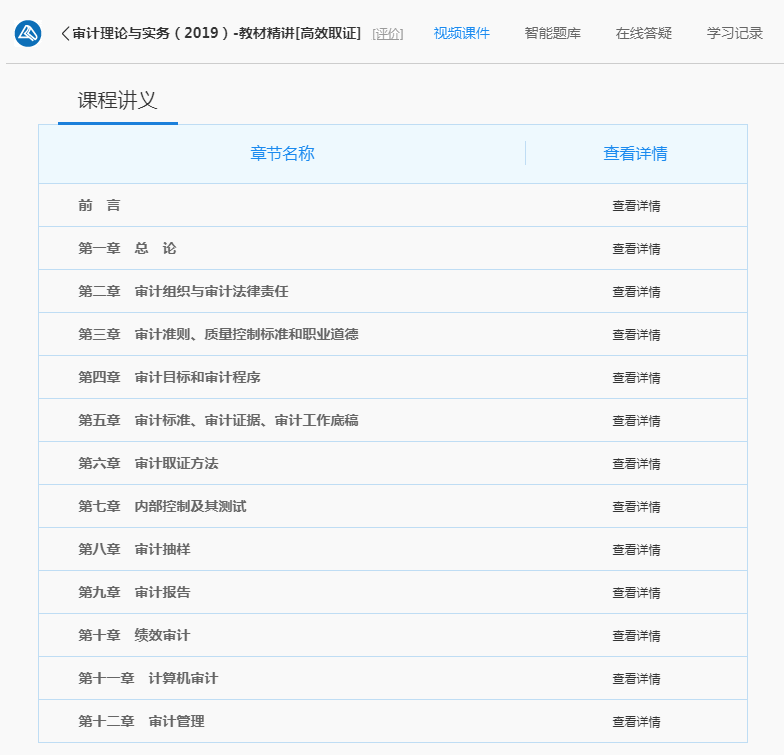Click chapter title 第三章 审计准则、质量控制标准和职业道德
Viewport: 784px width, 755px height.
218,334
